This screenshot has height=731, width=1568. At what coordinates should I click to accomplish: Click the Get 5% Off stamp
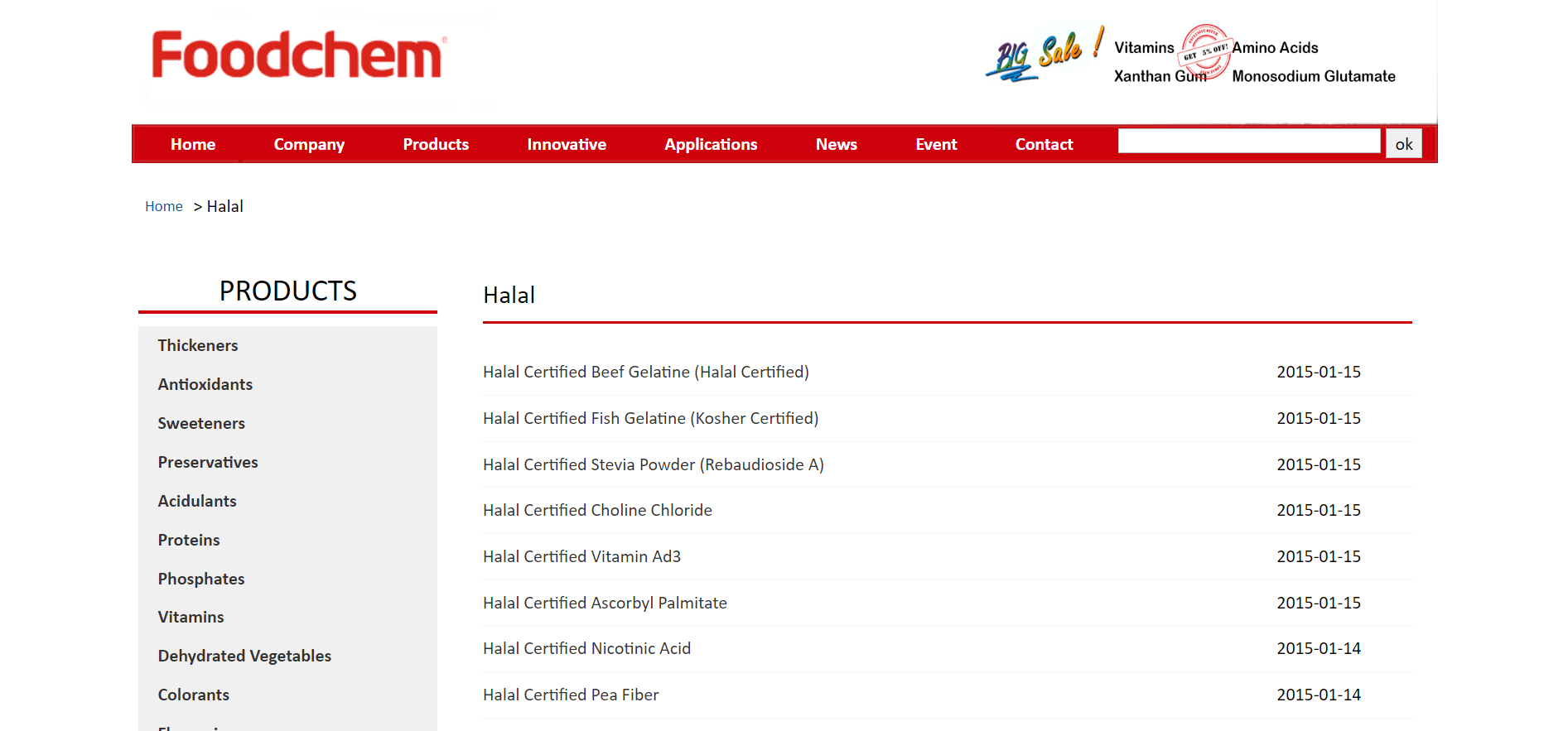1204,53
